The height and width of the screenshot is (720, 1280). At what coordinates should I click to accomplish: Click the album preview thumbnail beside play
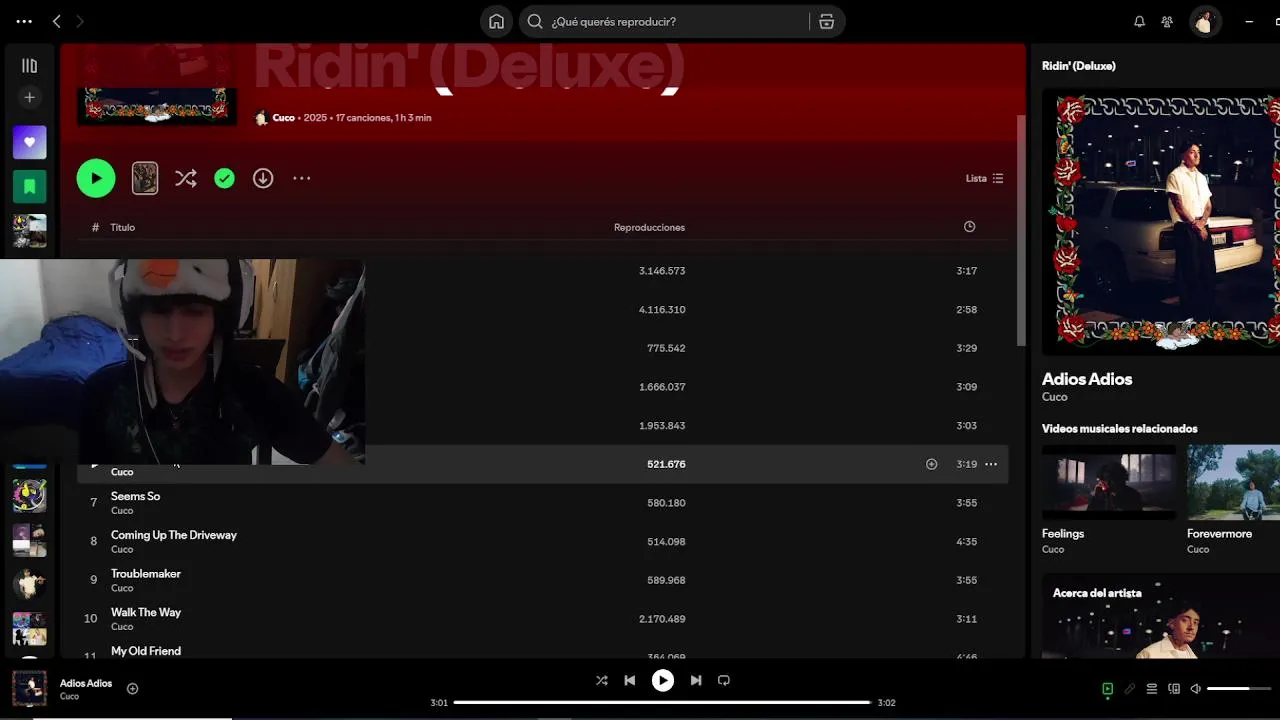(x=145, y=178)
